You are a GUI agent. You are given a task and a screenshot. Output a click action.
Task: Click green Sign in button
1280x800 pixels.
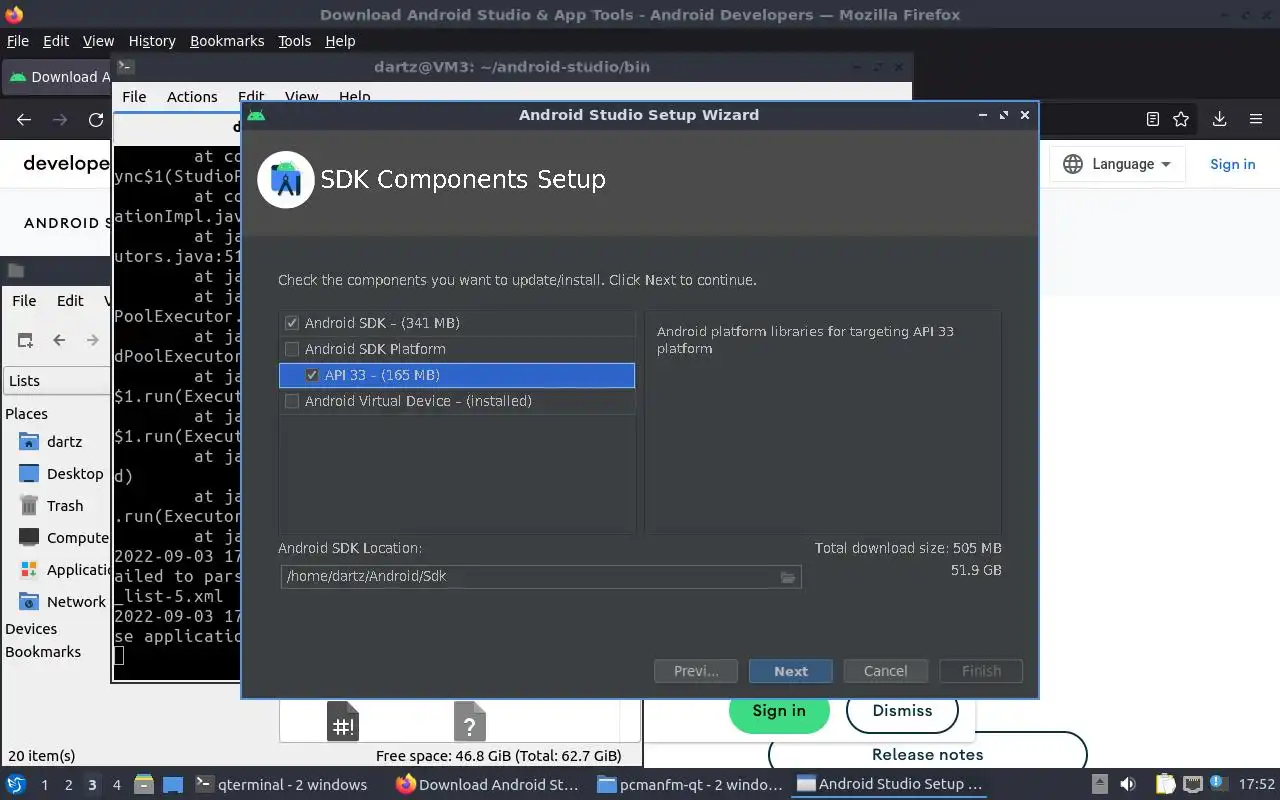(779, 711)
